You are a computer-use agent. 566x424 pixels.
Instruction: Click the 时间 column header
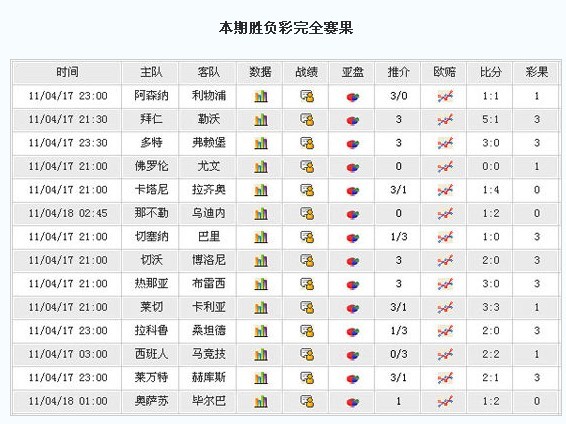tap(67, 72)
